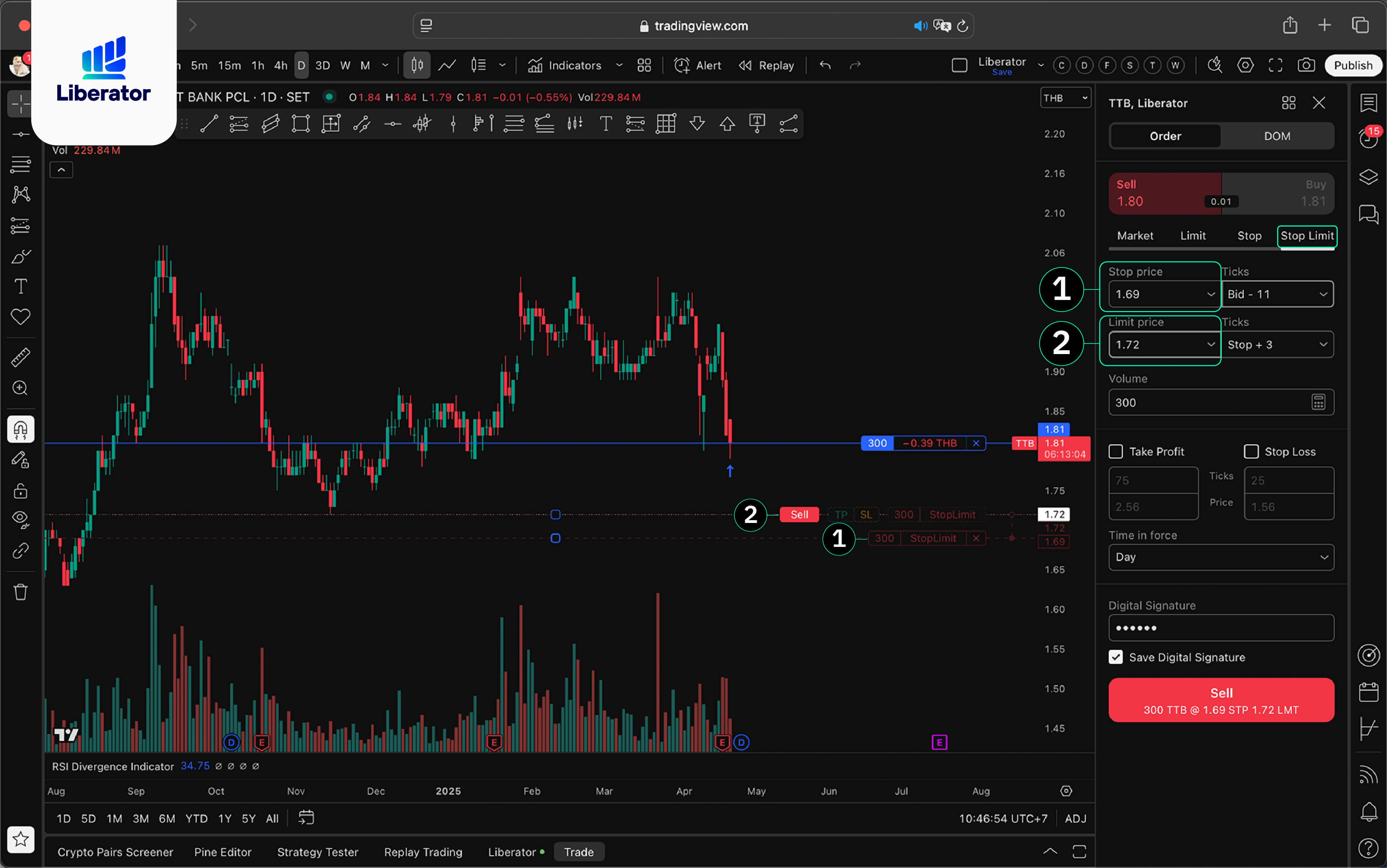Open the Pine Editor tab
The height and width of the screenshot is (868, 1387).
(223, 852)
